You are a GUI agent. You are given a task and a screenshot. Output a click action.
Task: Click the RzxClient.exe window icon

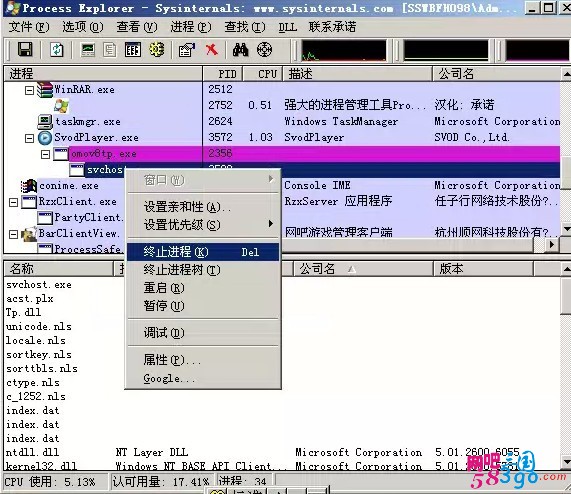(29, 202)
